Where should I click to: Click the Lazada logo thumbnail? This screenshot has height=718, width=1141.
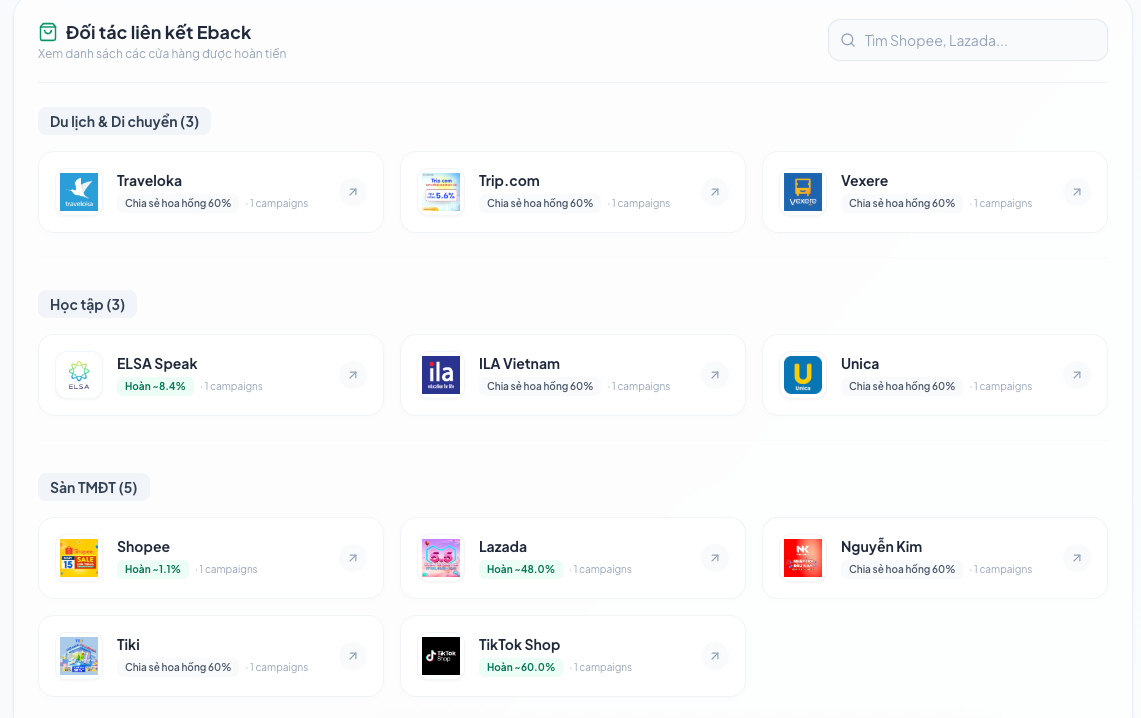click(441, 558)
